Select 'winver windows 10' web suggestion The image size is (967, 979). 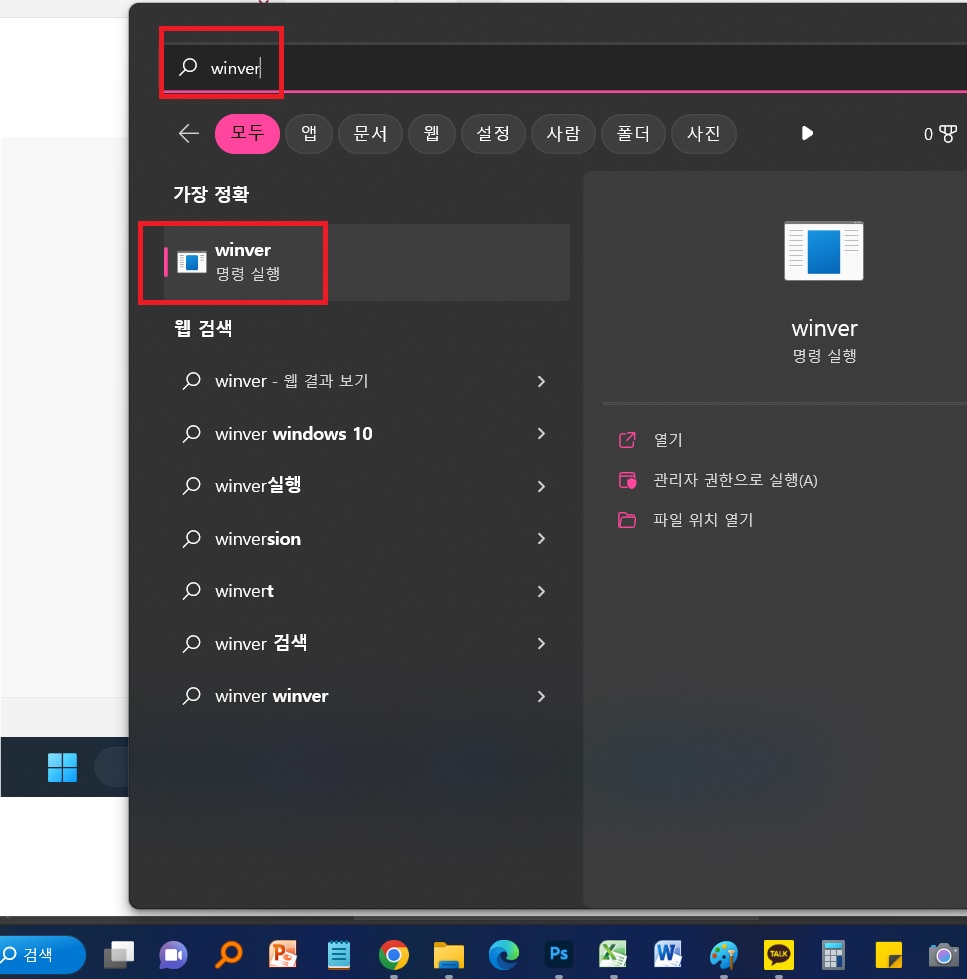365,433
